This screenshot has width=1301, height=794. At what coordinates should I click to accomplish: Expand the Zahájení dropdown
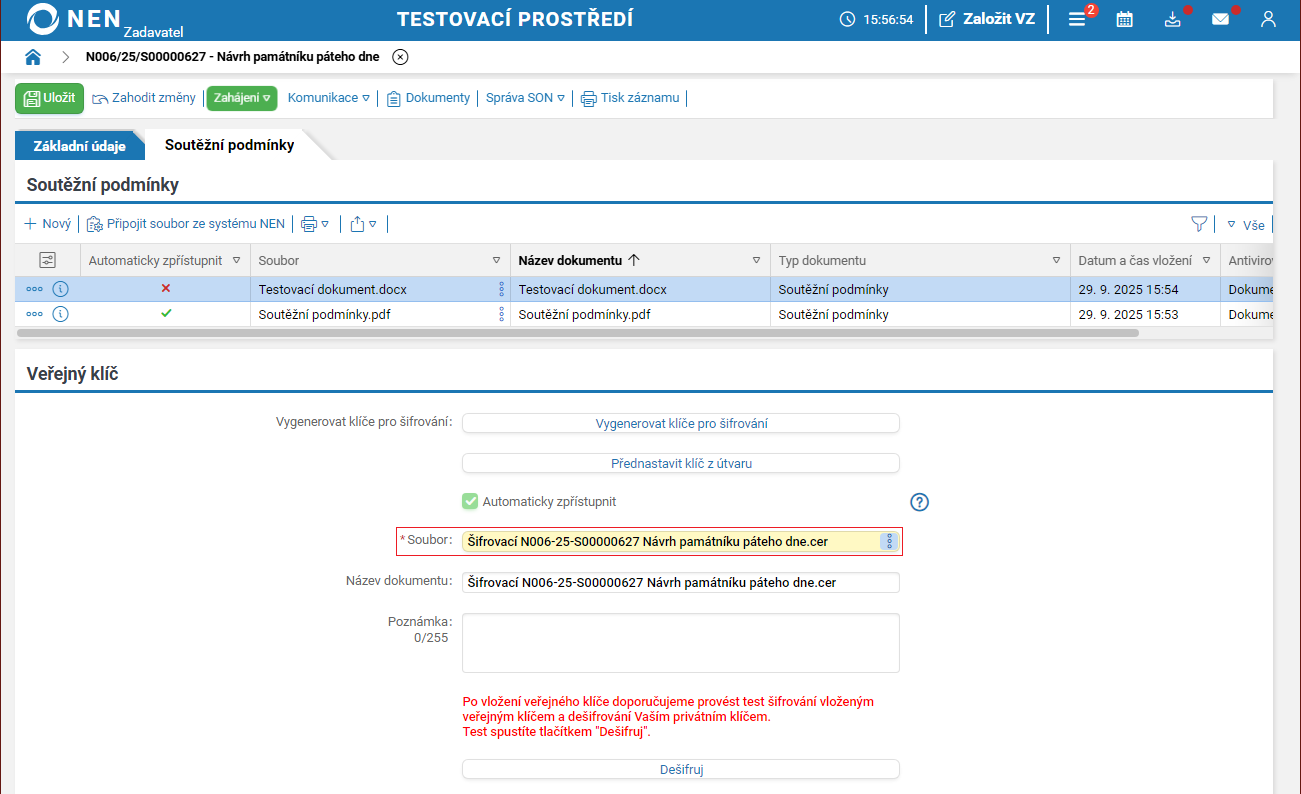[241, 98]
